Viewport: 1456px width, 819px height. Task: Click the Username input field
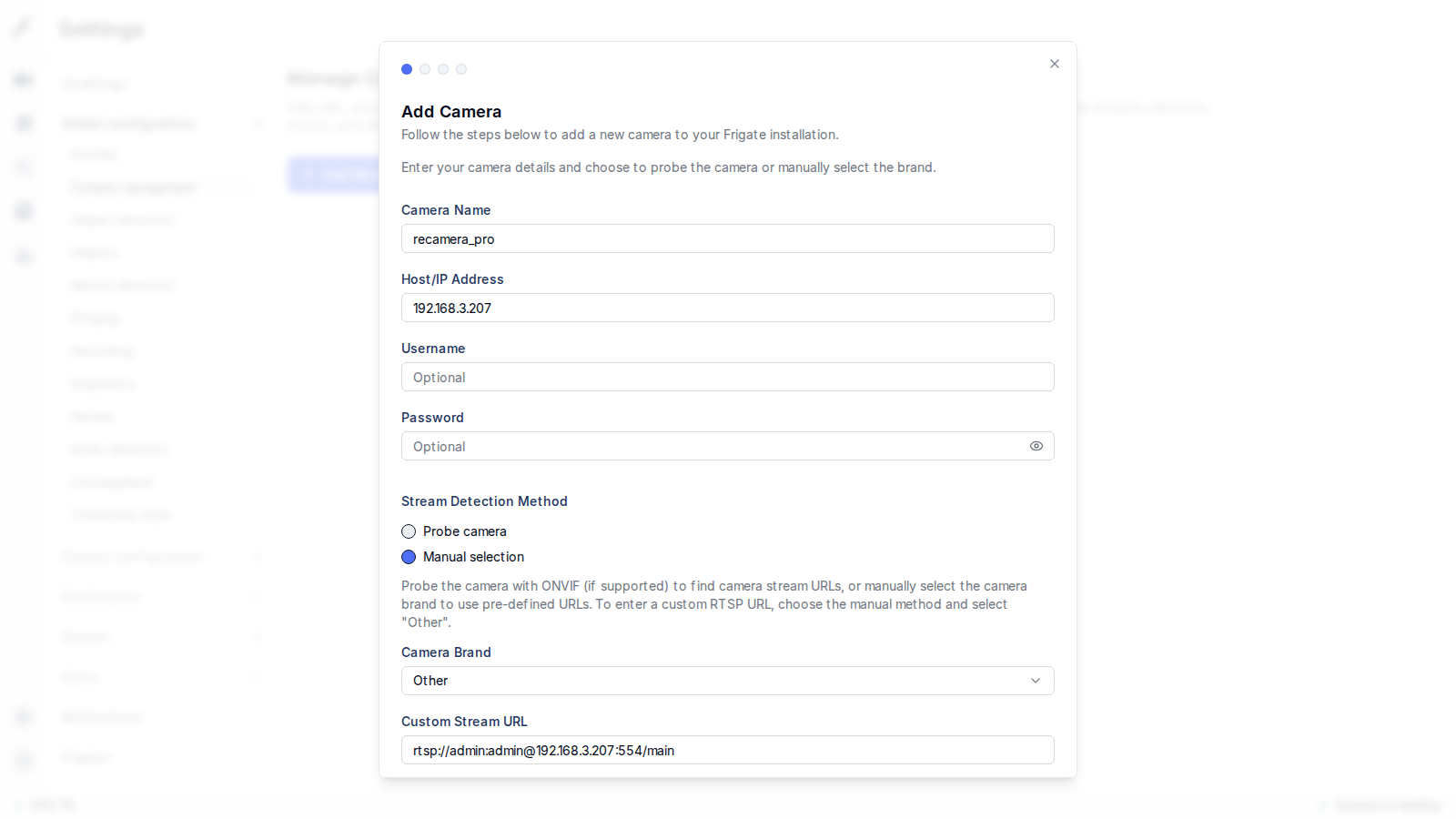point(728,377)
